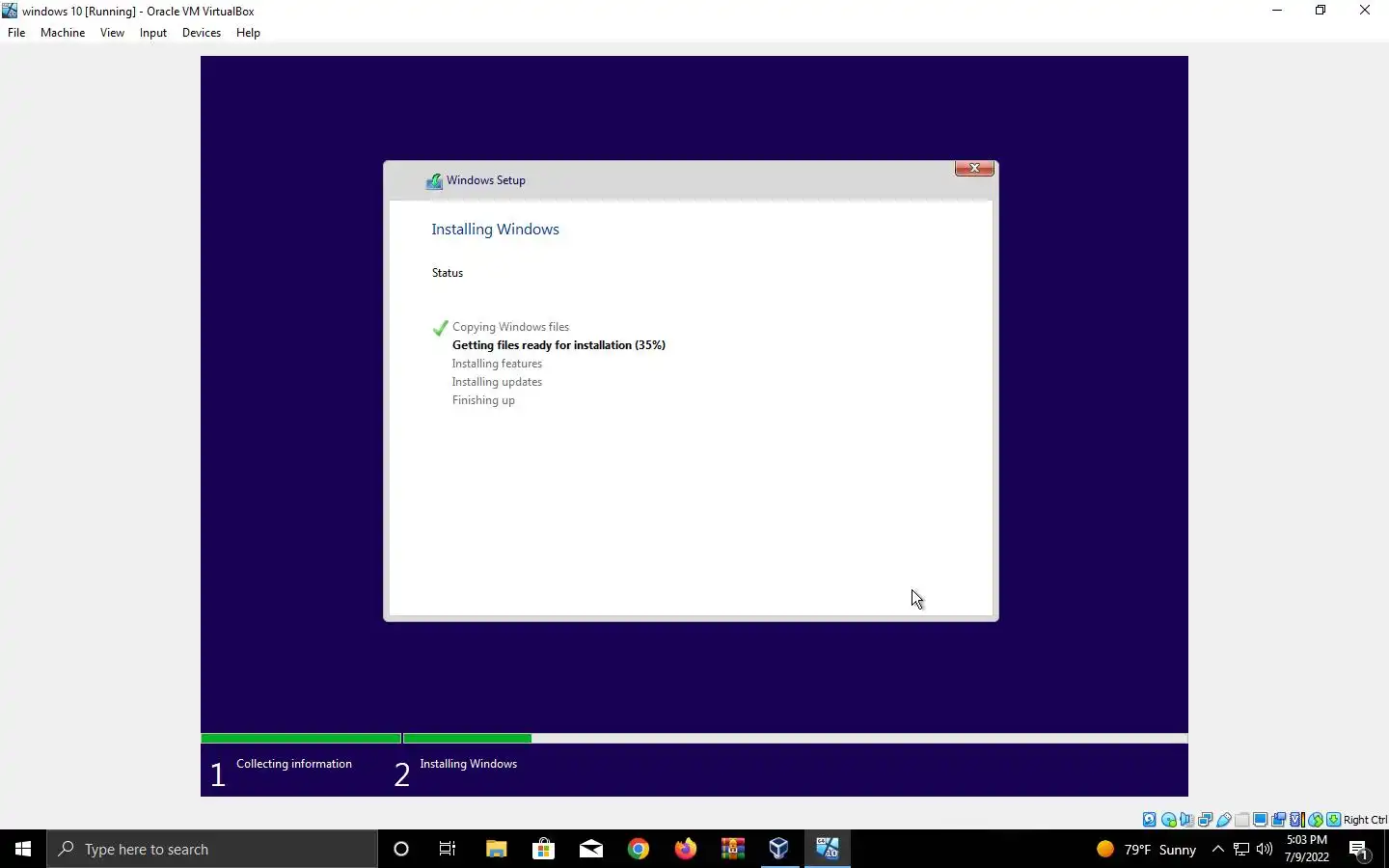This screenshot has width=1389, height=868.
Task: Click the optical drive status icon
Action: [1168, 820]
